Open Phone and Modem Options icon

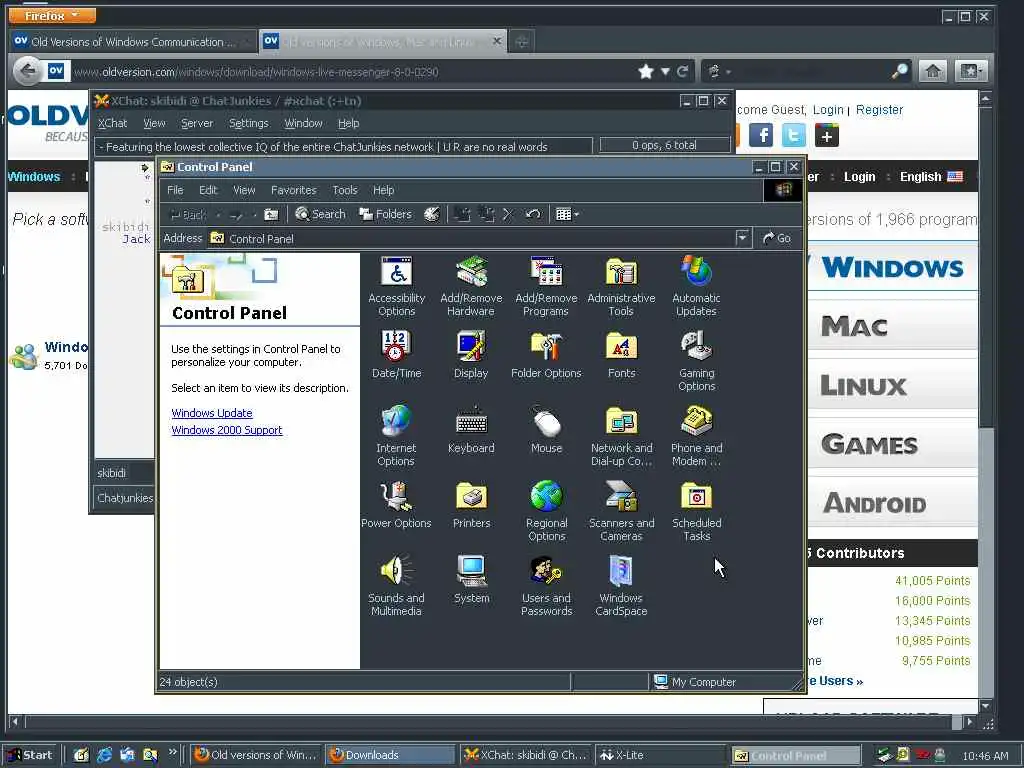(696, 436)
